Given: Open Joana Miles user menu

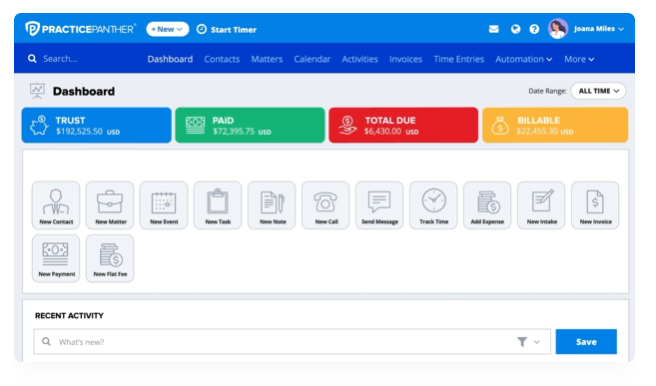Looking at the screenshot, I should pyautogui.click(x=599, y=29).
